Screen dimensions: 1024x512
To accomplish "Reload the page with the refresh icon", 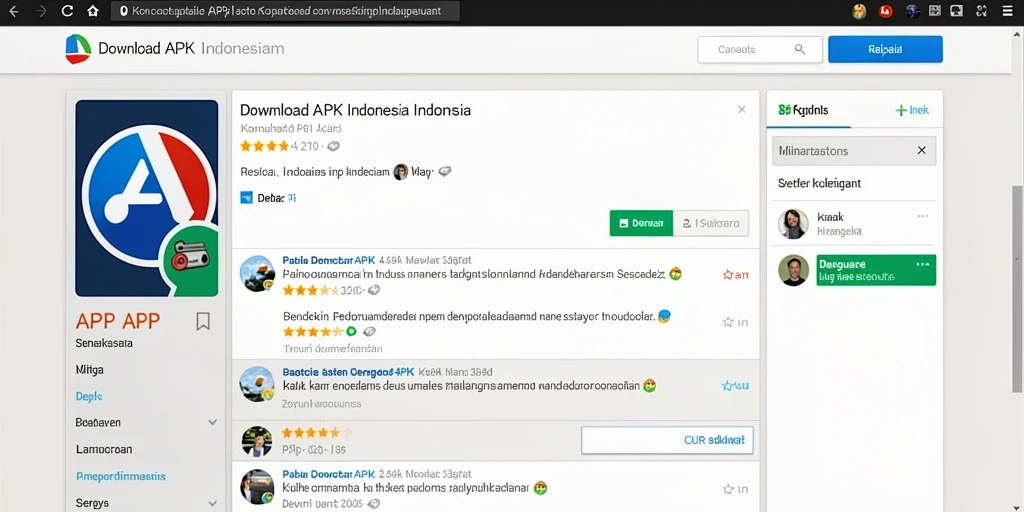I will click(x=67, y=11).
